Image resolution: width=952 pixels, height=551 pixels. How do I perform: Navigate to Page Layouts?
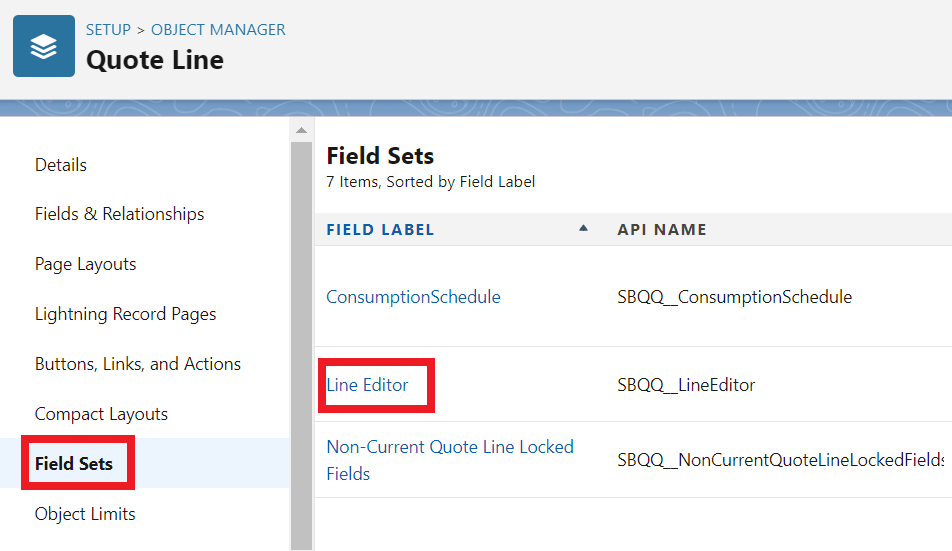[85, 264]
